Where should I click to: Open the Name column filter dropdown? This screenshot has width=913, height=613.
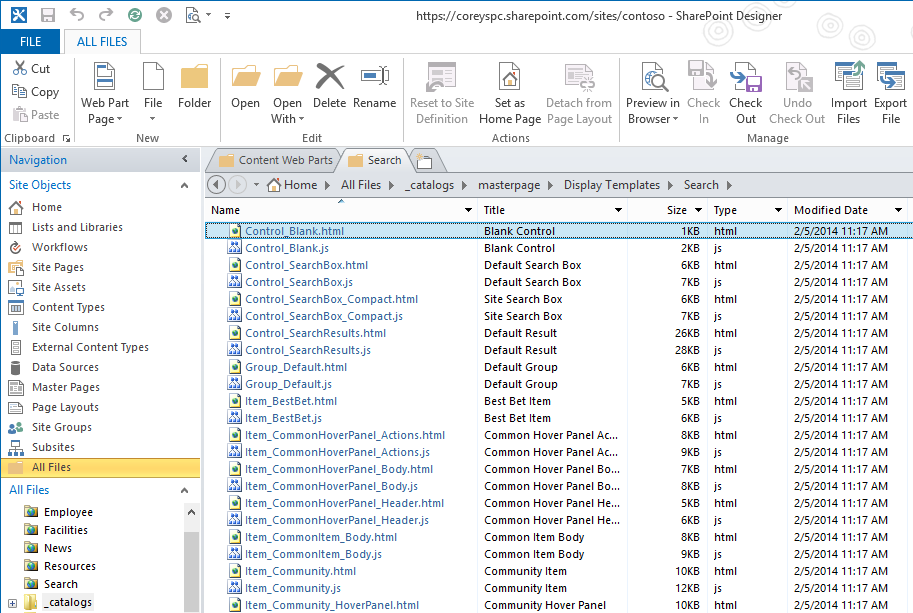468,210
